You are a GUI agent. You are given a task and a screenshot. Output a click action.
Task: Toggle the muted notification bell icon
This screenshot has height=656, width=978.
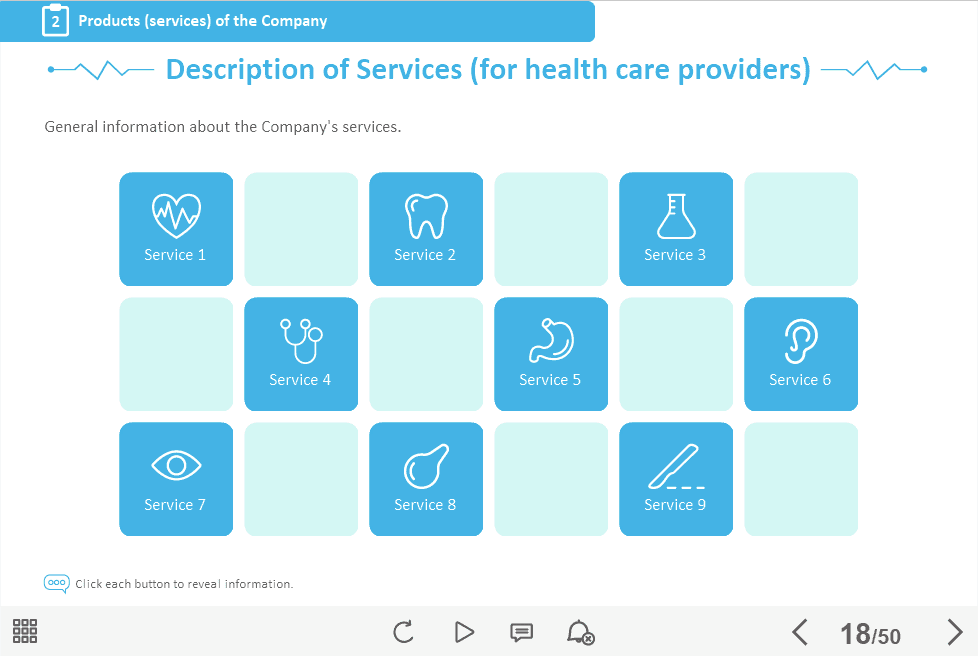tap(580, 632)
